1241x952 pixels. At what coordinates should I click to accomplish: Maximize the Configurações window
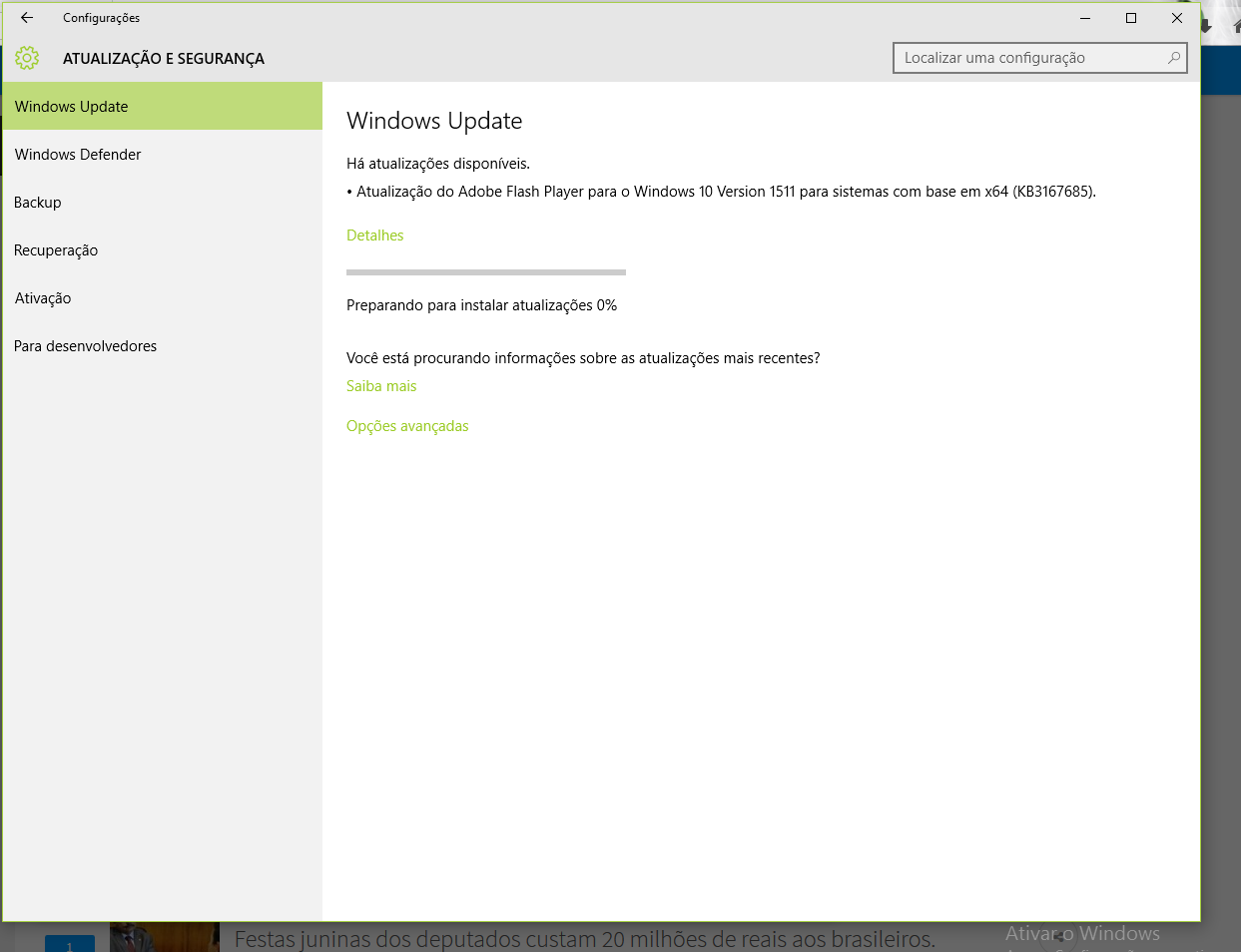click(x=1131, y=18)
